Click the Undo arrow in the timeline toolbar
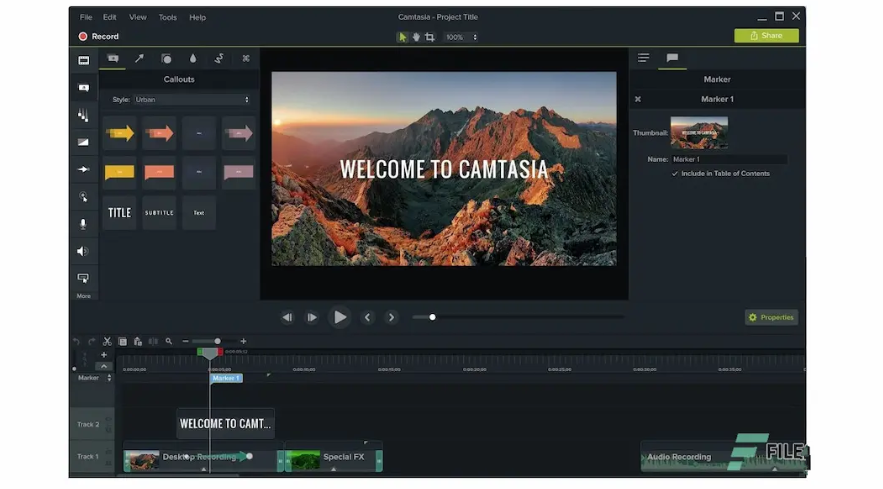This screenshot has height=489, width=883. tap(77, 341)
